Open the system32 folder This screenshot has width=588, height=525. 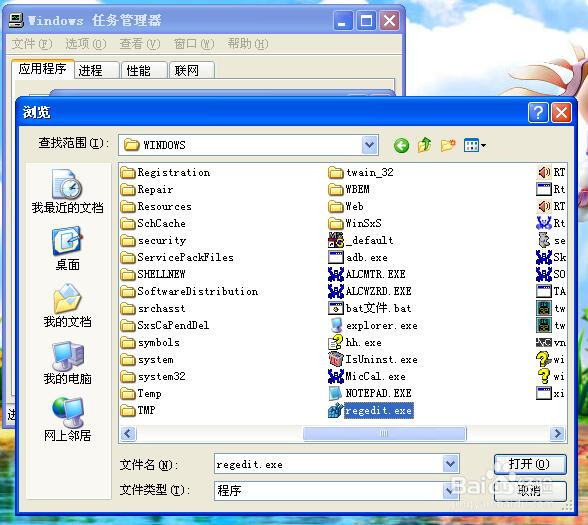coord(153,376)
